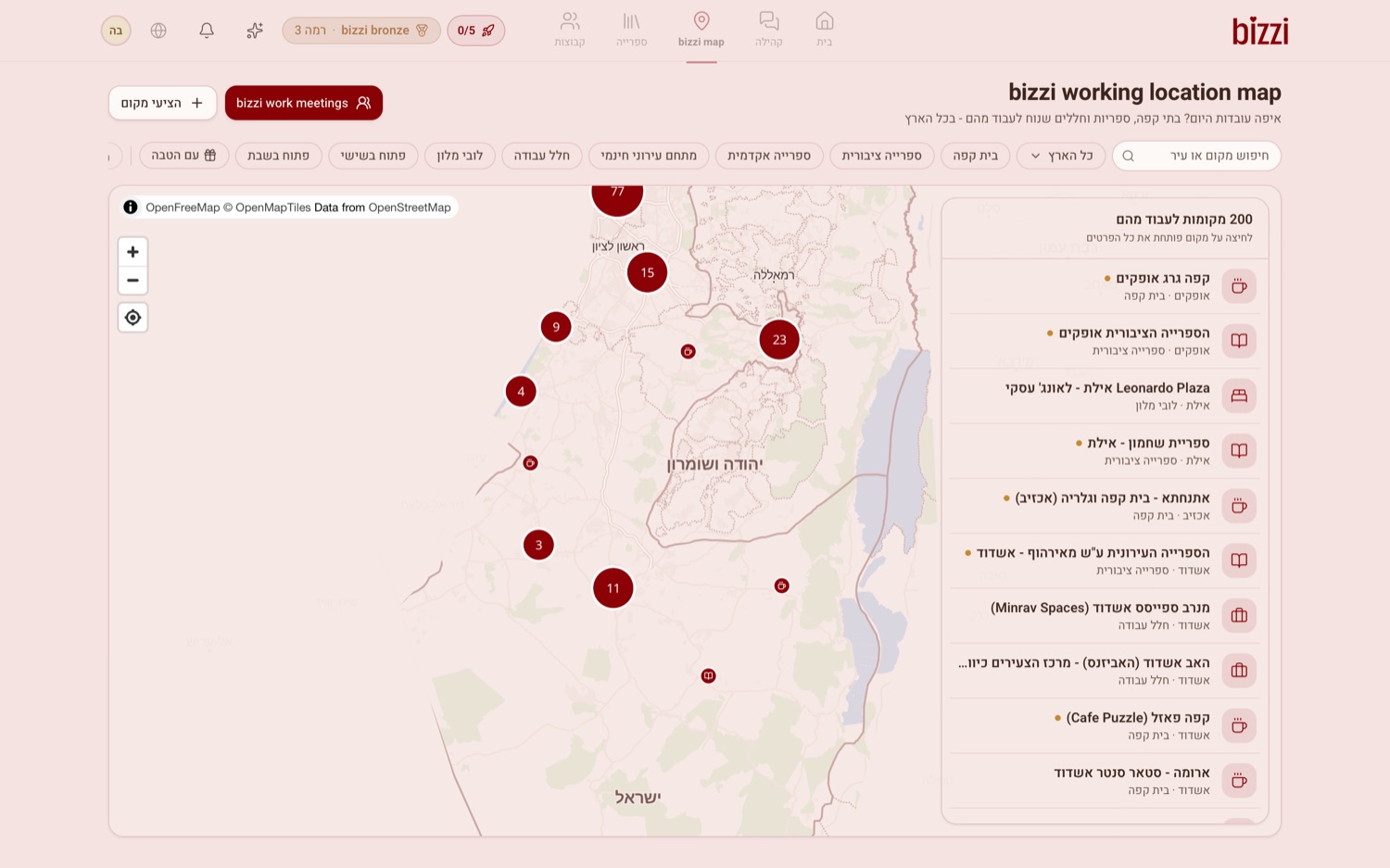
Task: Zoom out on the map
Action: coord(133,281)
